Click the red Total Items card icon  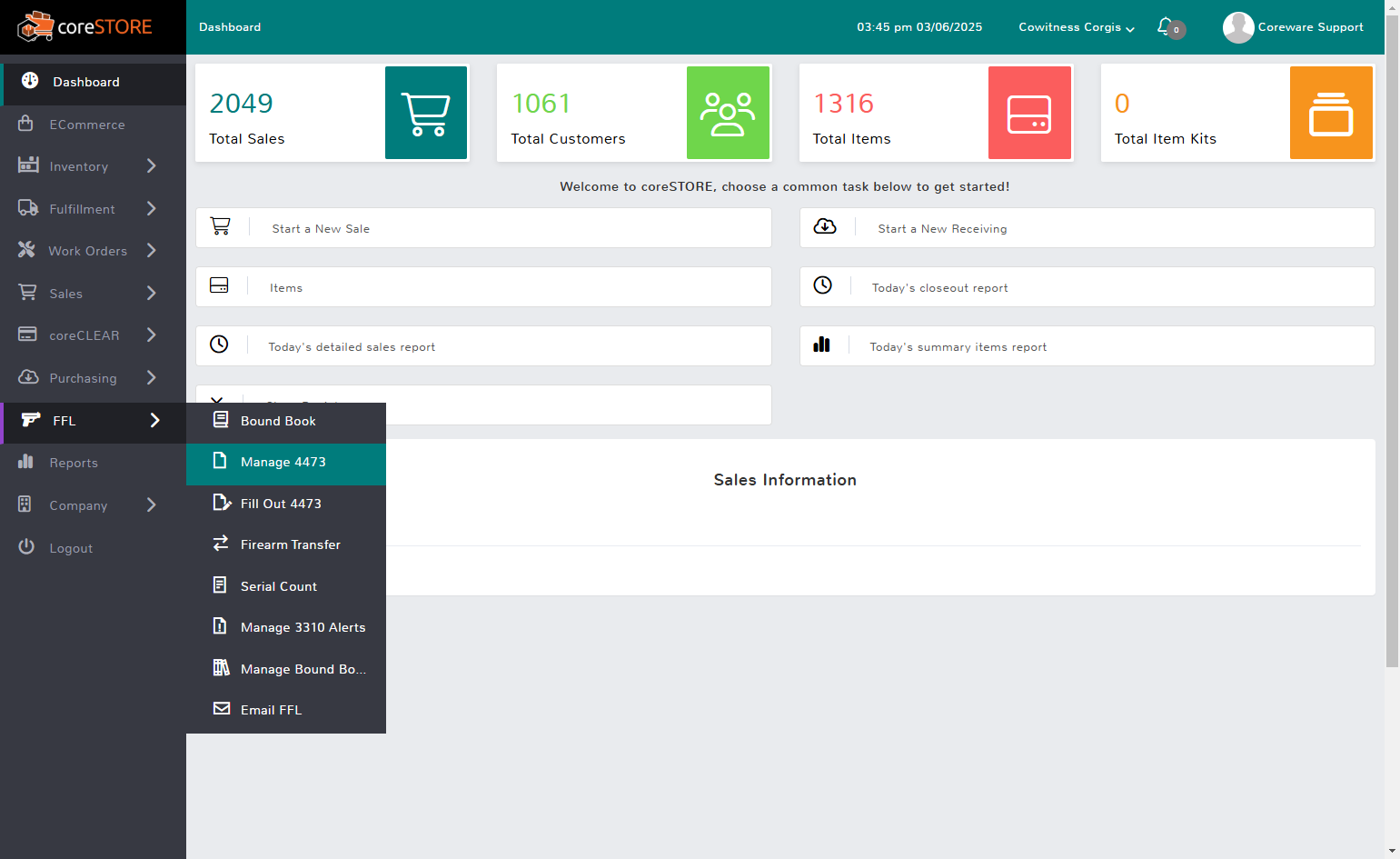click(1029, 113)
